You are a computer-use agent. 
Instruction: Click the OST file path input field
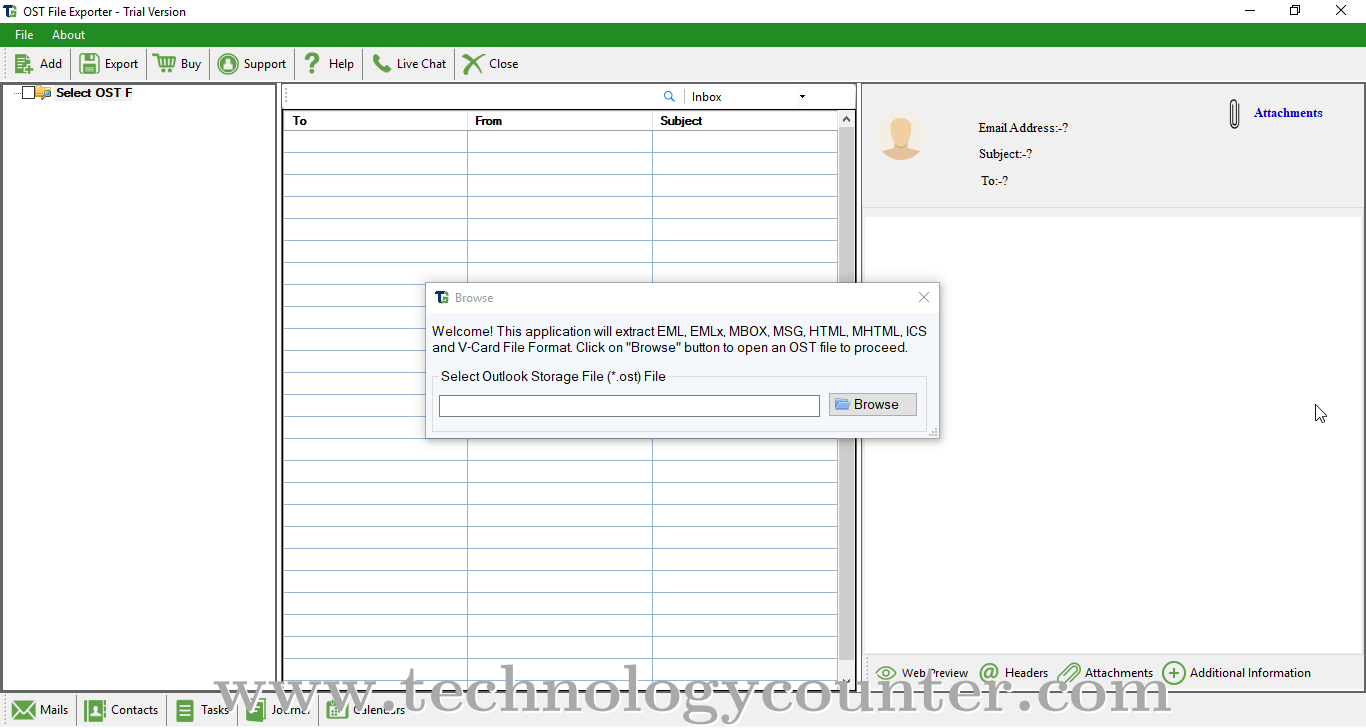pos(629,406)
